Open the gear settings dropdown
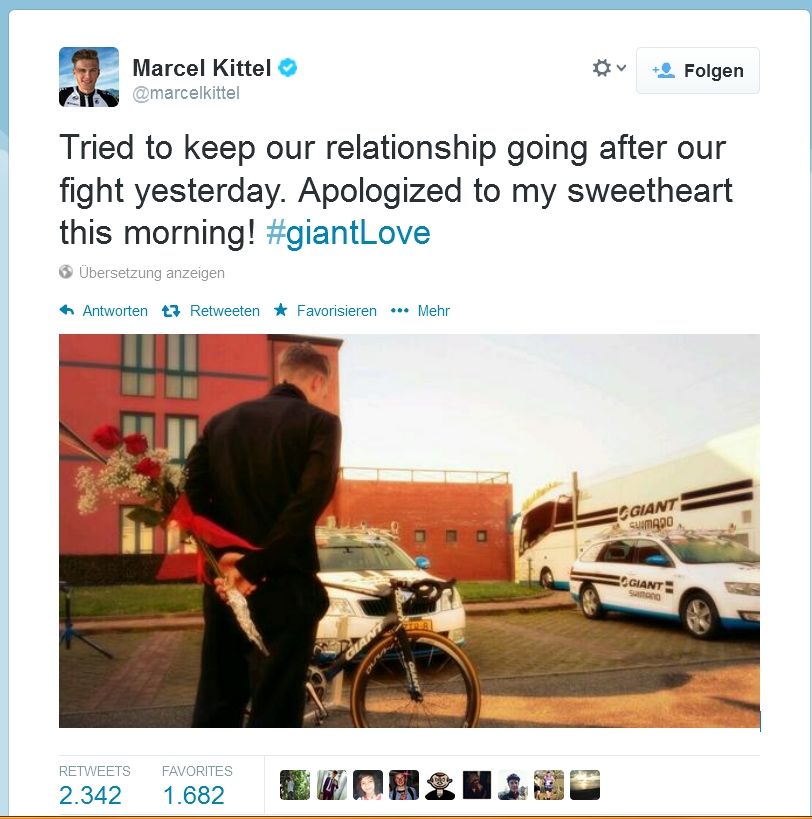The width and height of the screenshot is (812, 819). pos(609,68)
